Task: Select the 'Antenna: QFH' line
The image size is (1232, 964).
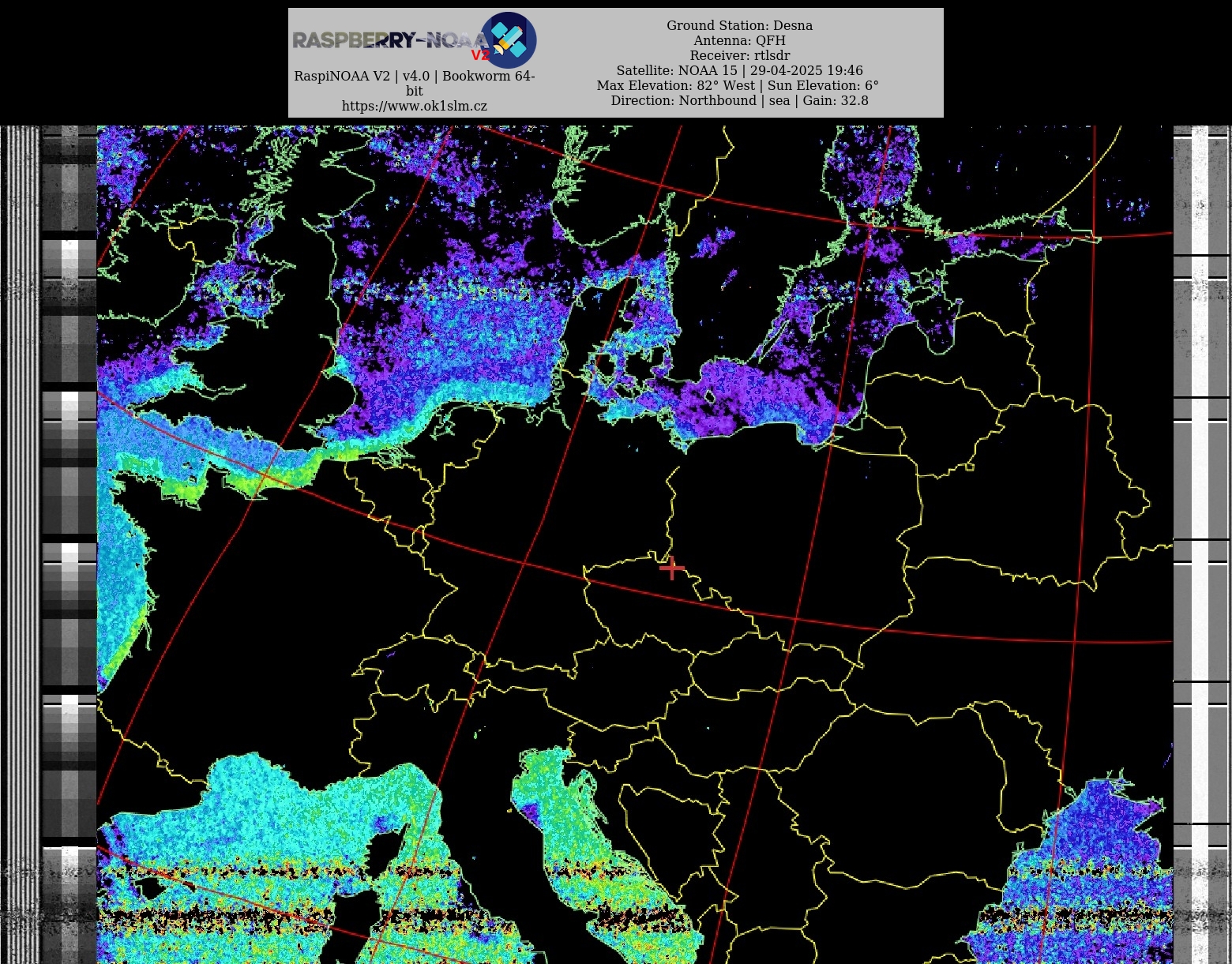Action: pos(739,40)
